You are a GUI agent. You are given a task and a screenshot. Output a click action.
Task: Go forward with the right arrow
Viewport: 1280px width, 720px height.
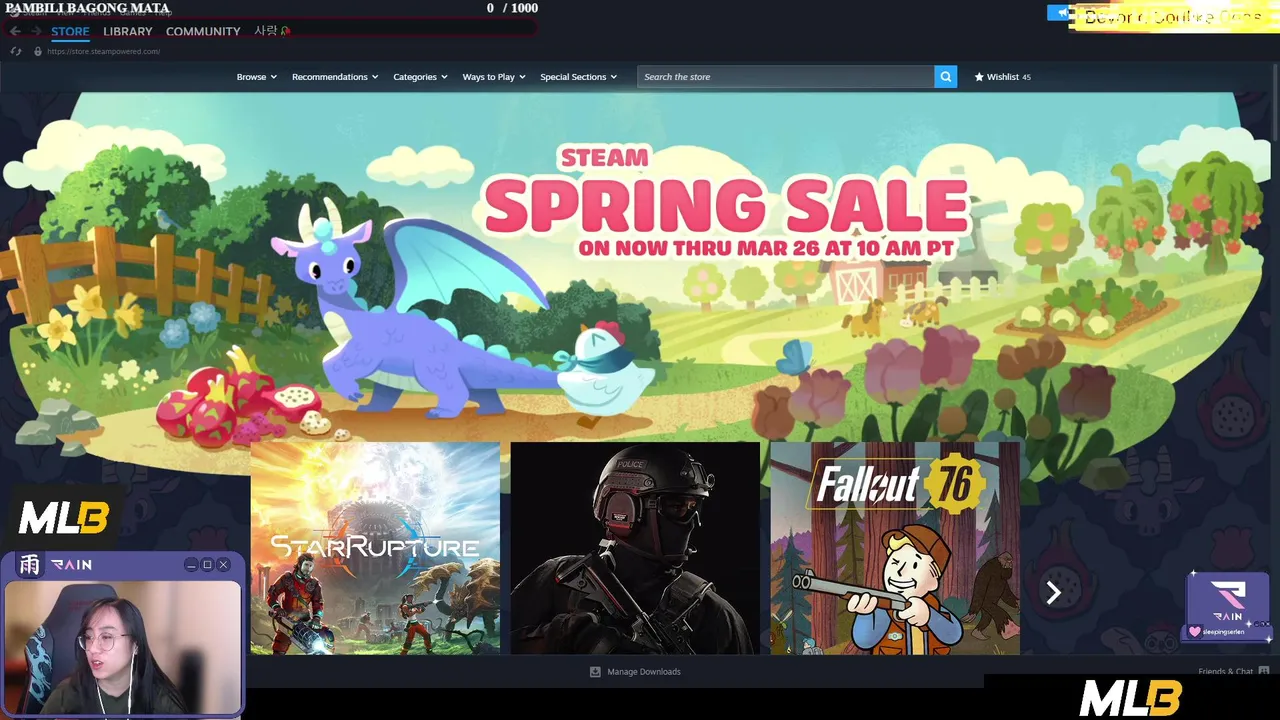[37, 31]
